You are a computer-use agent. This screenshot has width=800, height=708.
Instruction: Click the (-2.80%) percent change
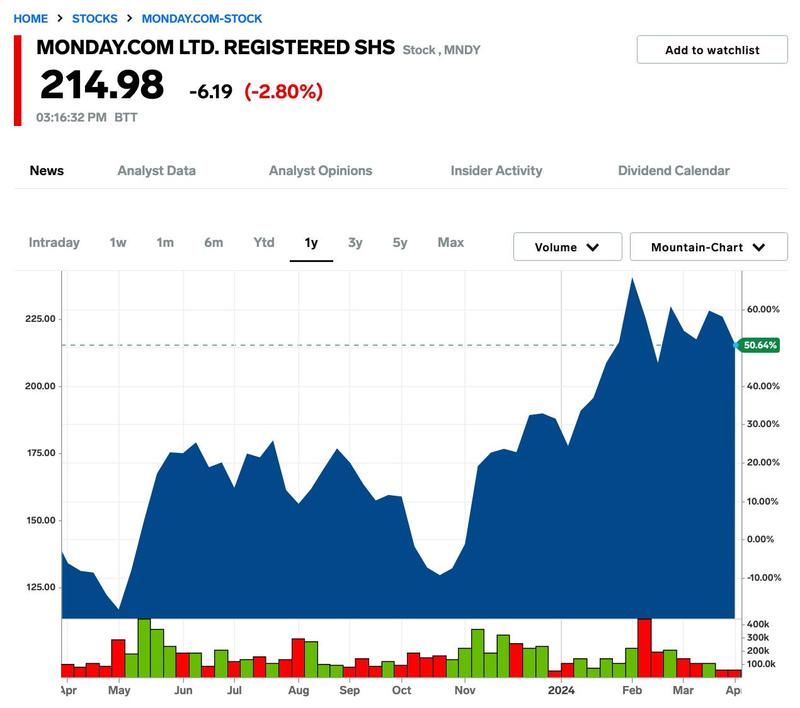(284, 92)
